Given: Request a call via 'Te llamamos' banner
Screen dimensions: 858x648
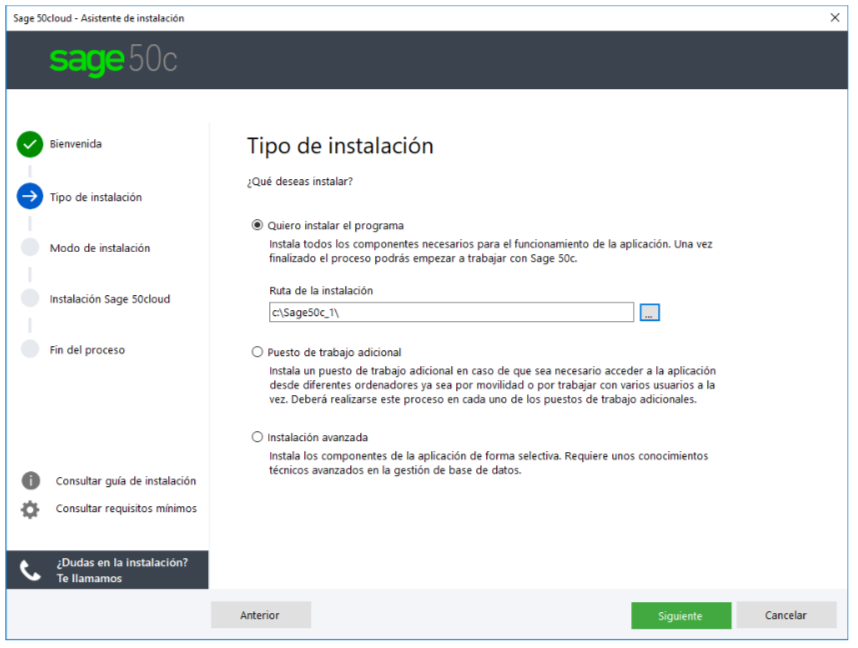Looking at the screenshot, I should (x=107, y=570).
